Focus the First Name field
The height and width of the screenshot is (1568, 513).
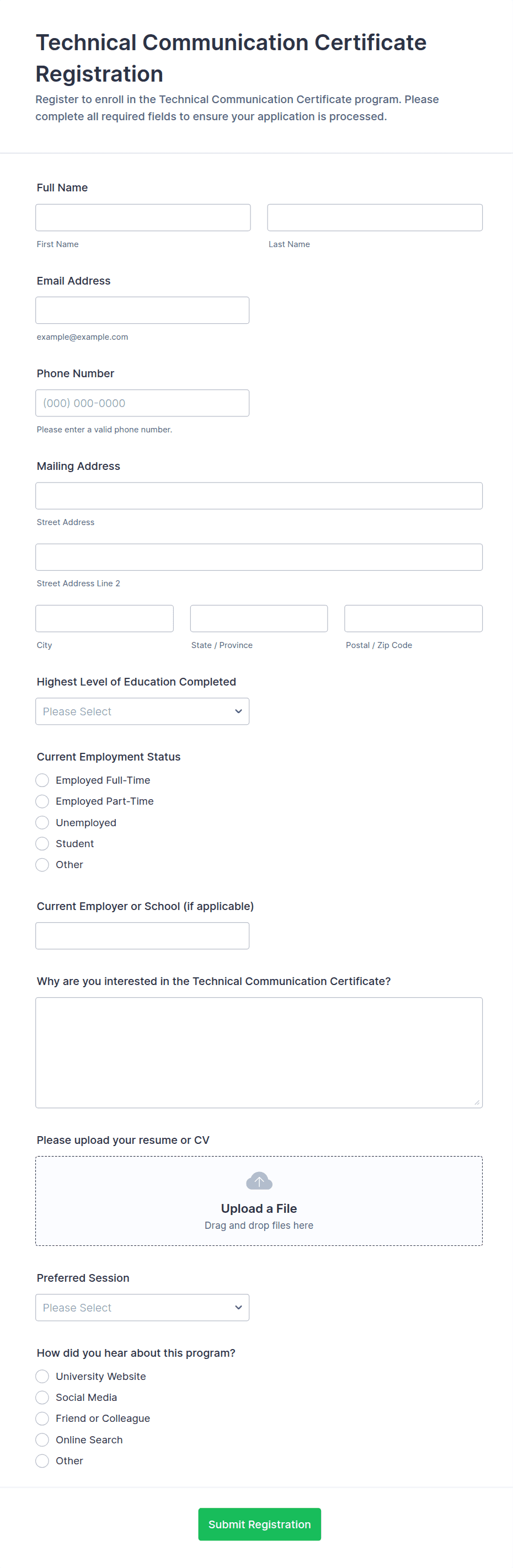(143, 218)
